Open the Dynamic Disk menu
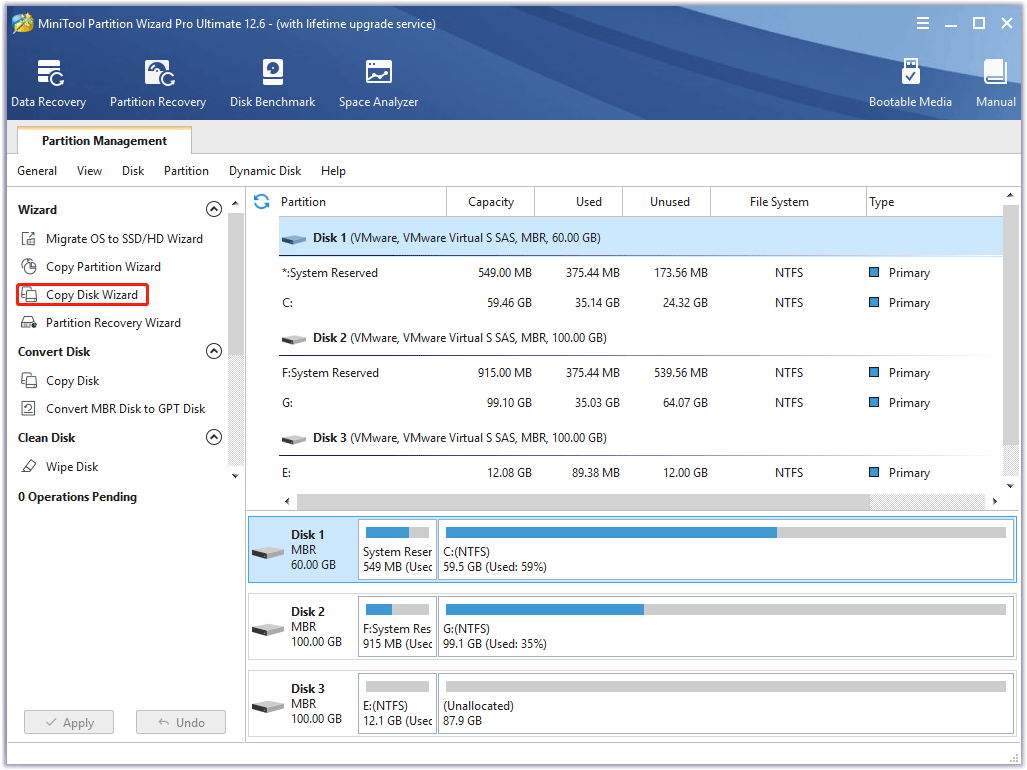Viewport: 1027px width, 770px height. coord(265,171)
